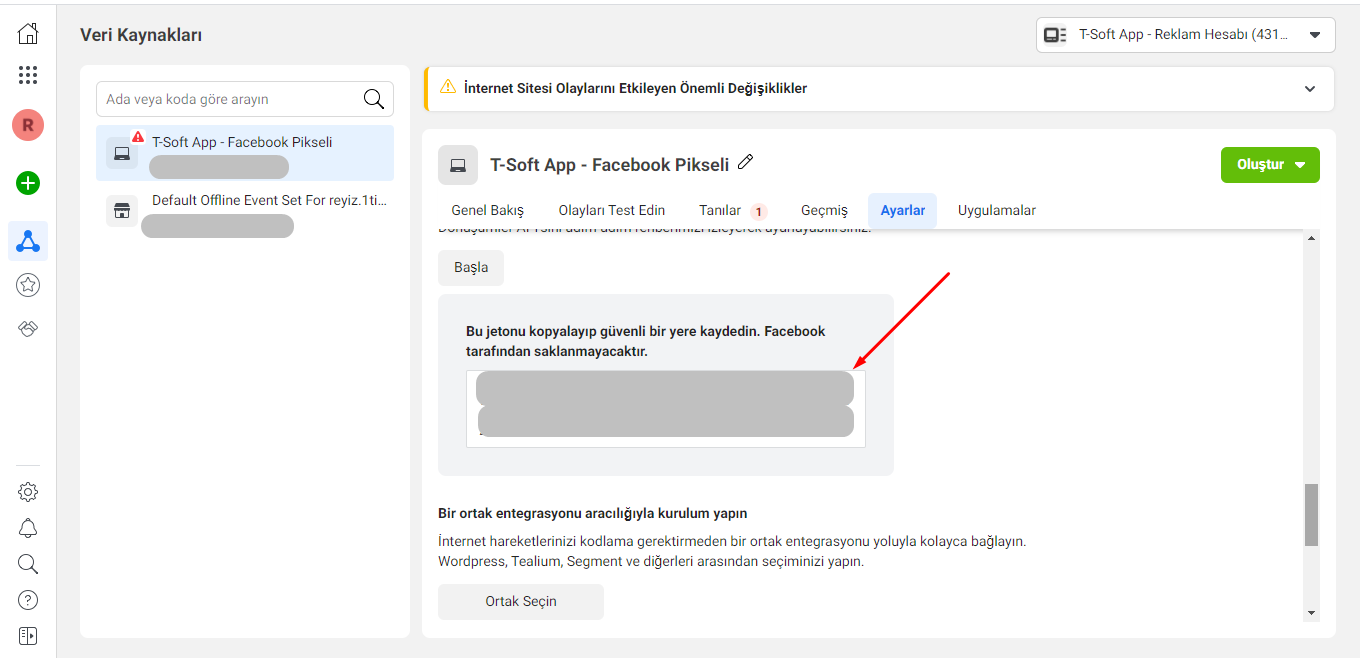
Task: Click the yellow warning triangle in banner
Action: 448,87
